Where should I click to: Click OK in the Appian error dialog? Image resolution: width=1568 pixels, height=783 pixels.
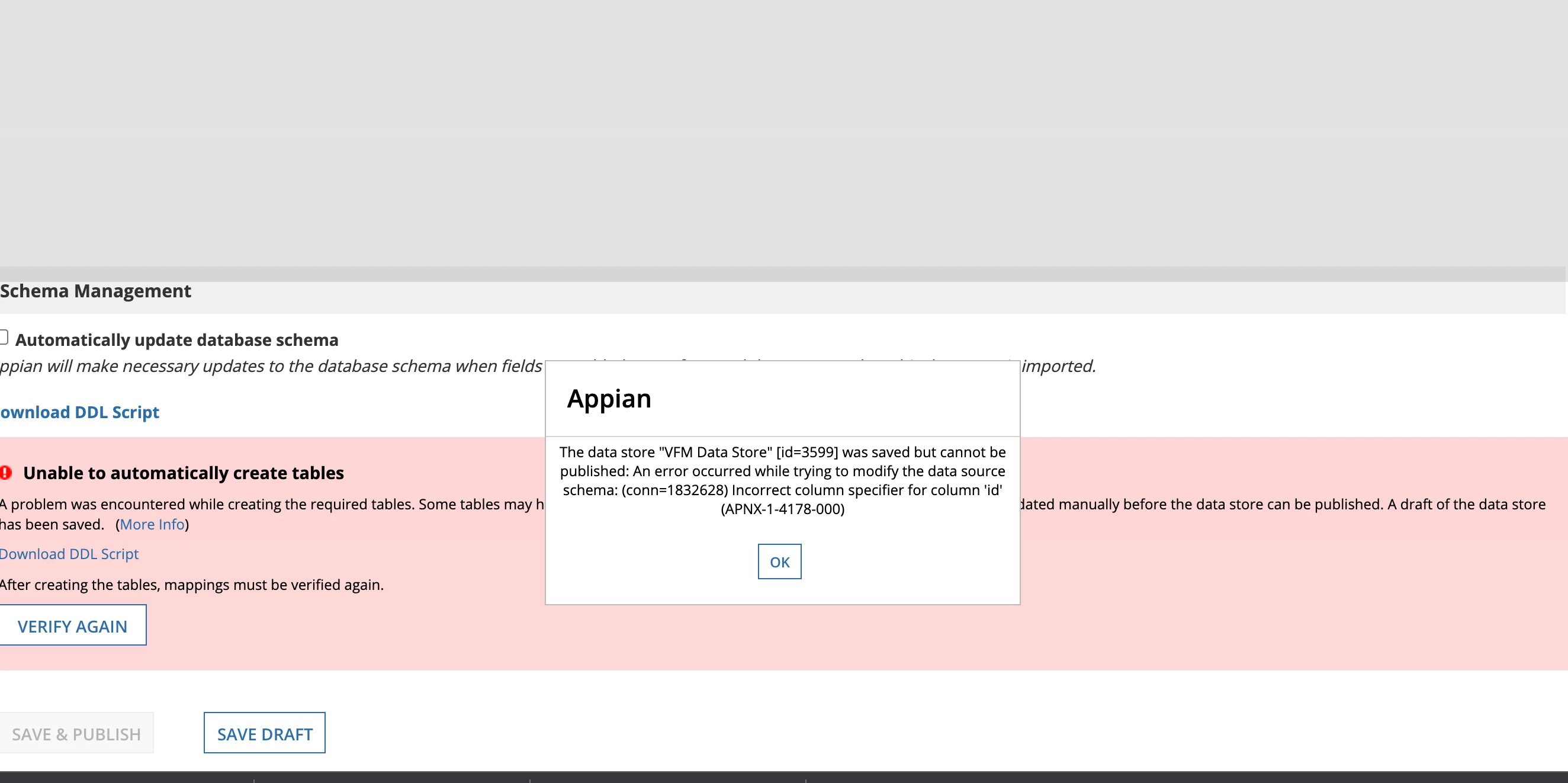(x=779, y=561)
